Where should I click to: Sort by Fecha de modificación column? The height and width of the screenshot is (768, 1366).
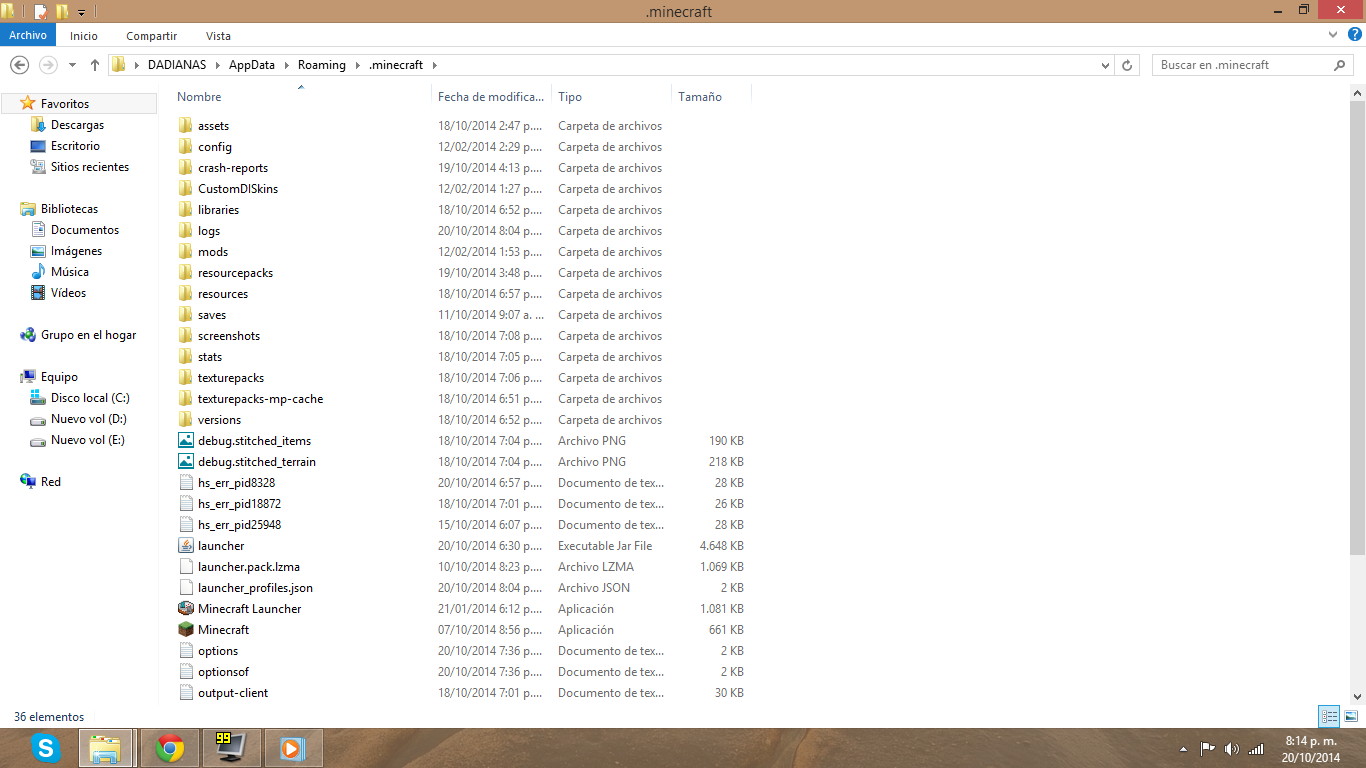[491, 97]
